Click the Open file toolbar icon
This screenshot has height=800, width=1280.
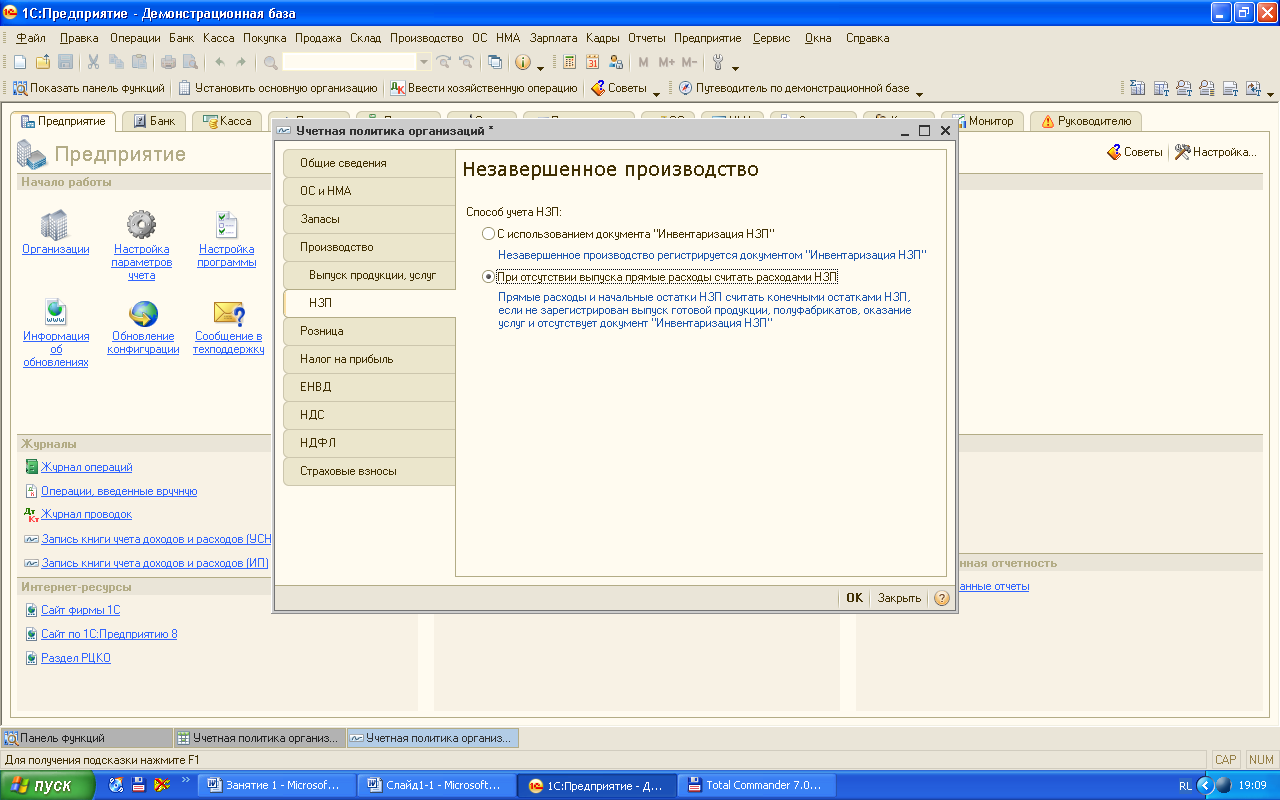point(43,62)
